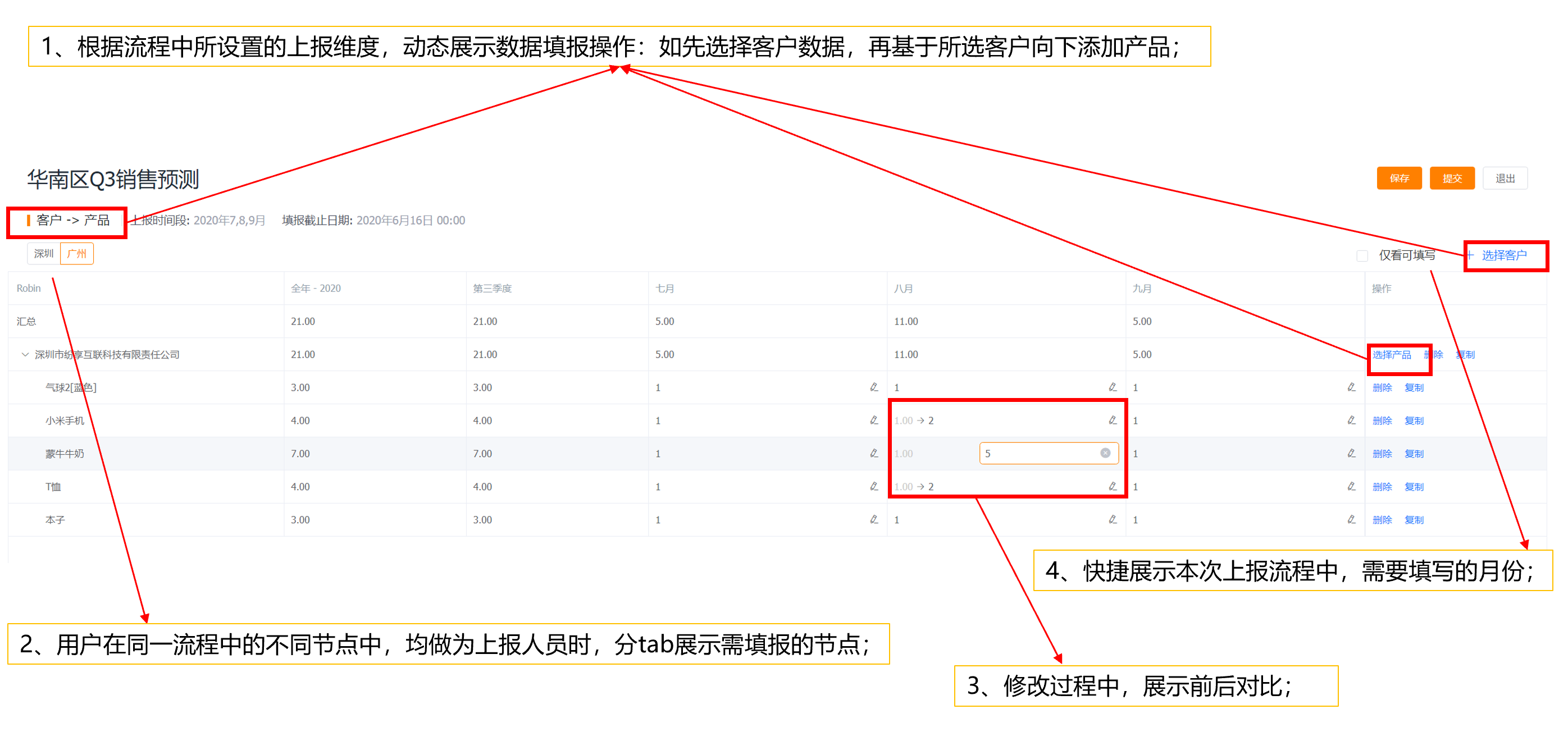Collapse the 深圳市纷享互联科技有限责任公司 row
The width and height of the screenshot is (1568, 741).
coord(25,355)
